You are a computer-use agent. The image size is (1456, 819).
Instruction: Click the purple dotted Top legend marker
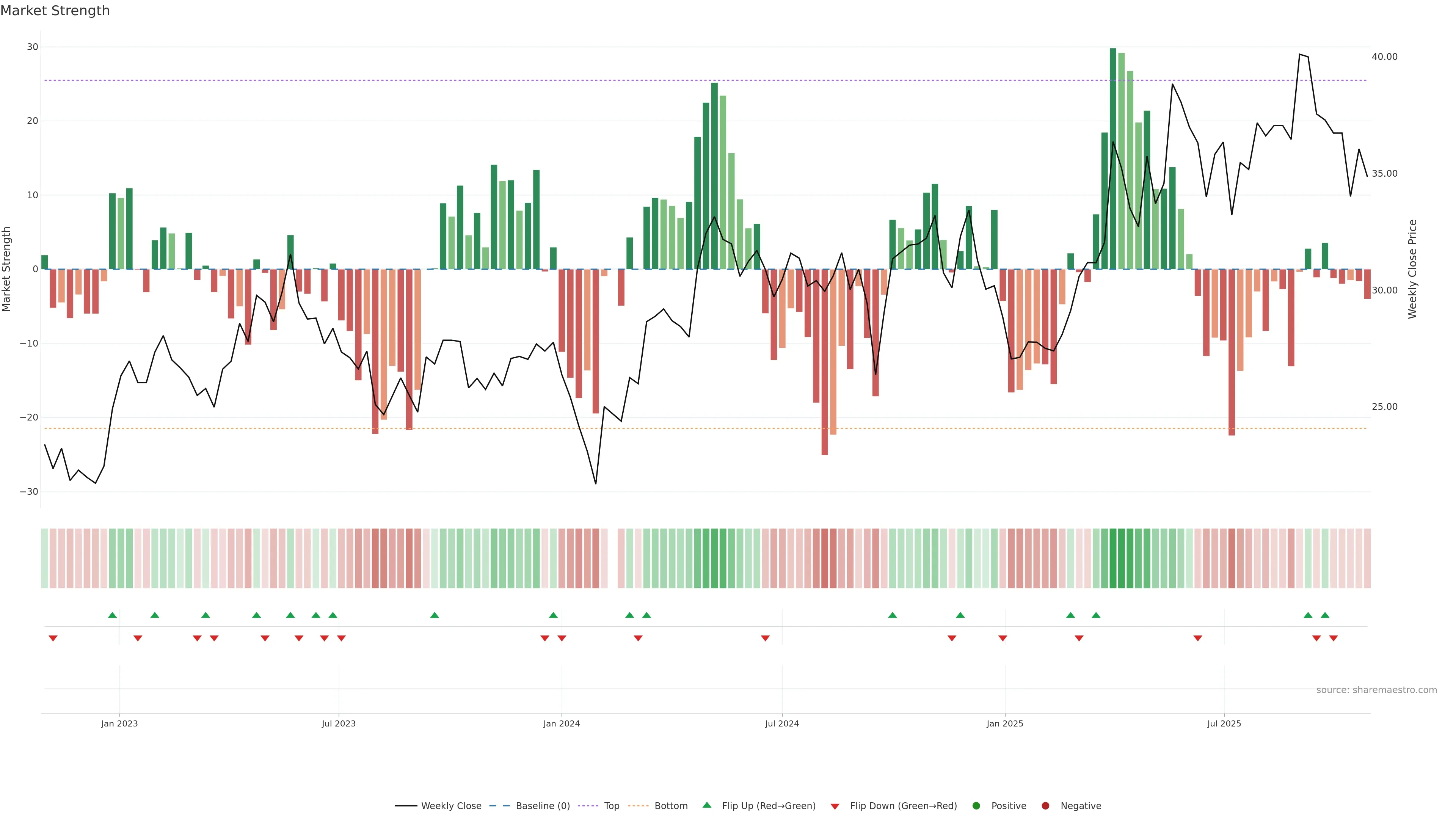[x=588, y=805]
